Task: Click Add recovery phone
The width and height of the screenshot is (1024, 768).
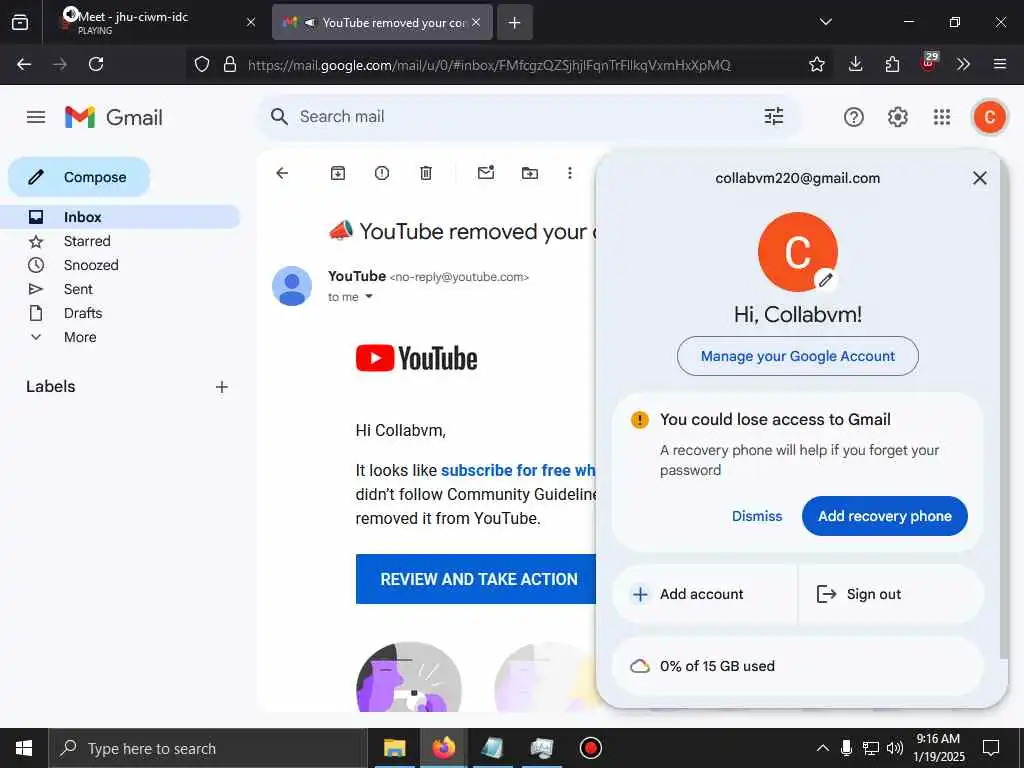Action: coord(884,516)
